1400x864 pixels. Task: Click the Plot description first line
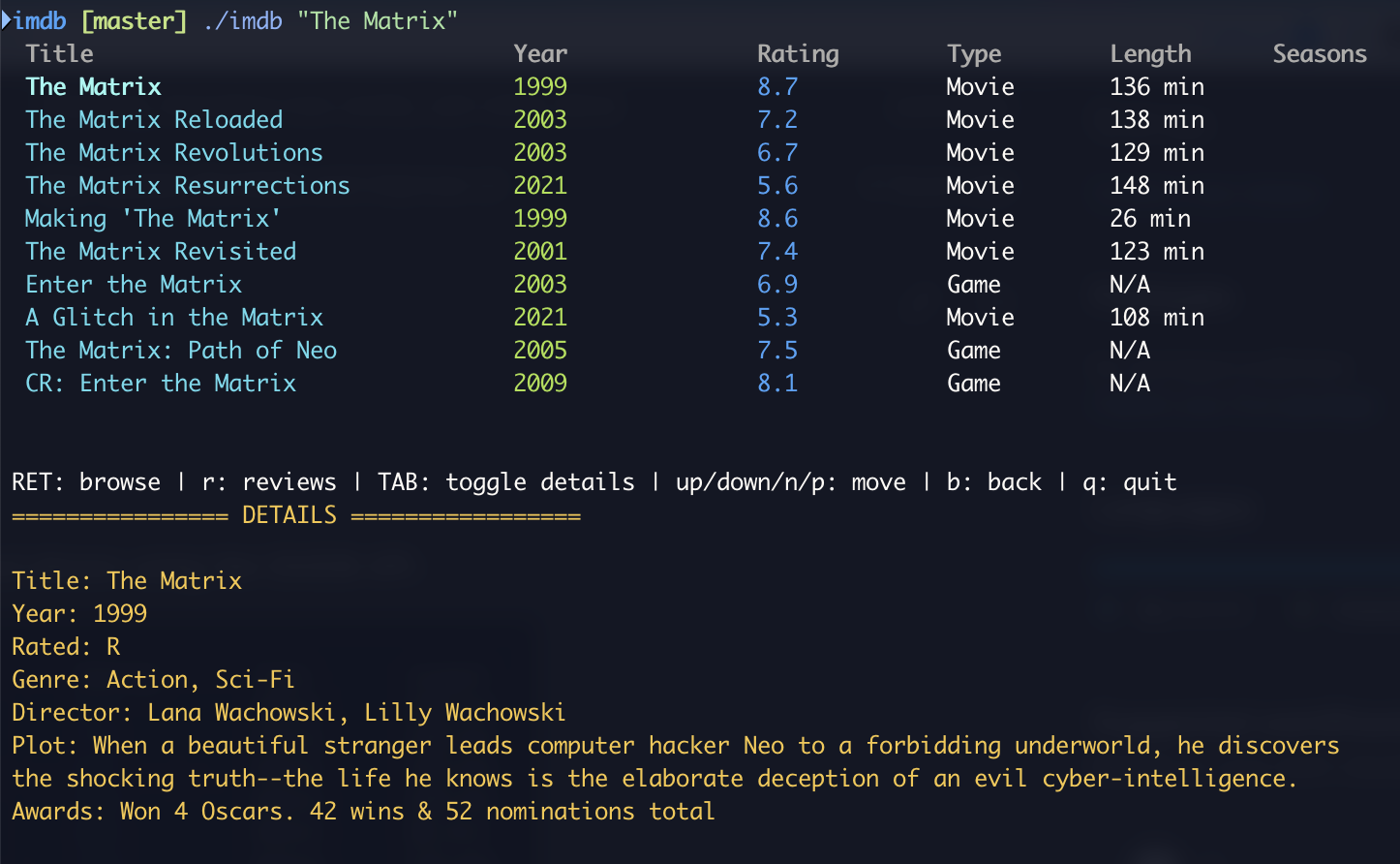pyautogui.click(x=676, y=745)
